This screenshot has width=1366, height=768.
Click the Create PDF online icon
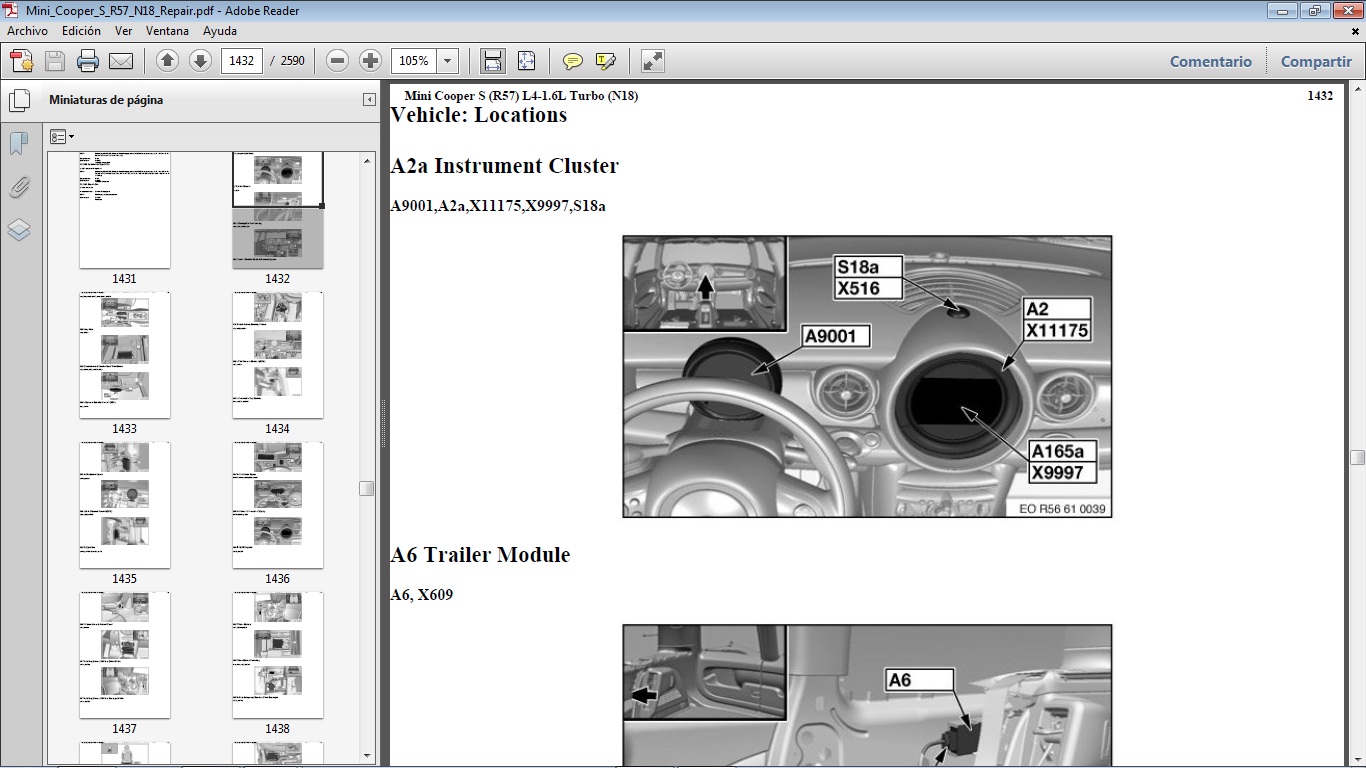[22, 61]
